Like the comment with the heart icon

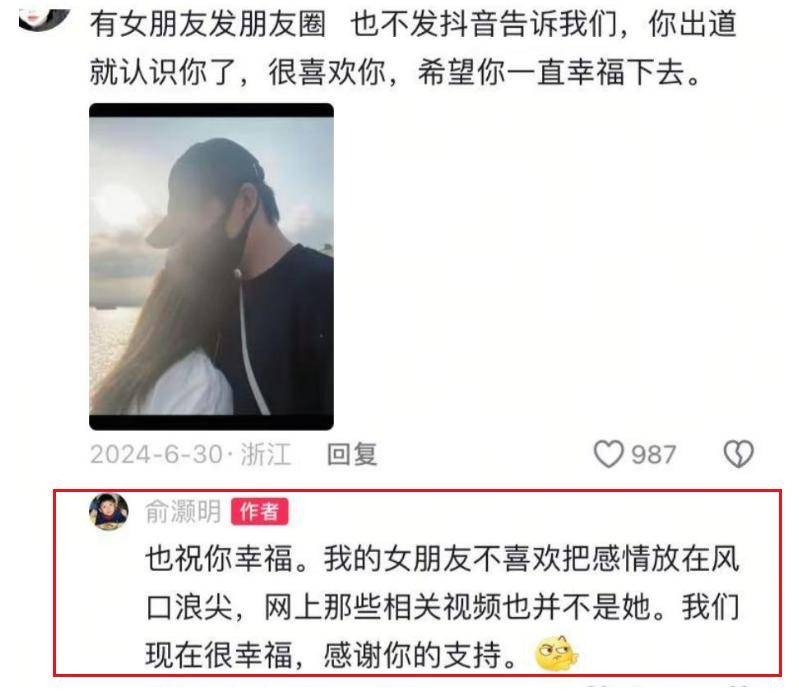click(608, 454)
